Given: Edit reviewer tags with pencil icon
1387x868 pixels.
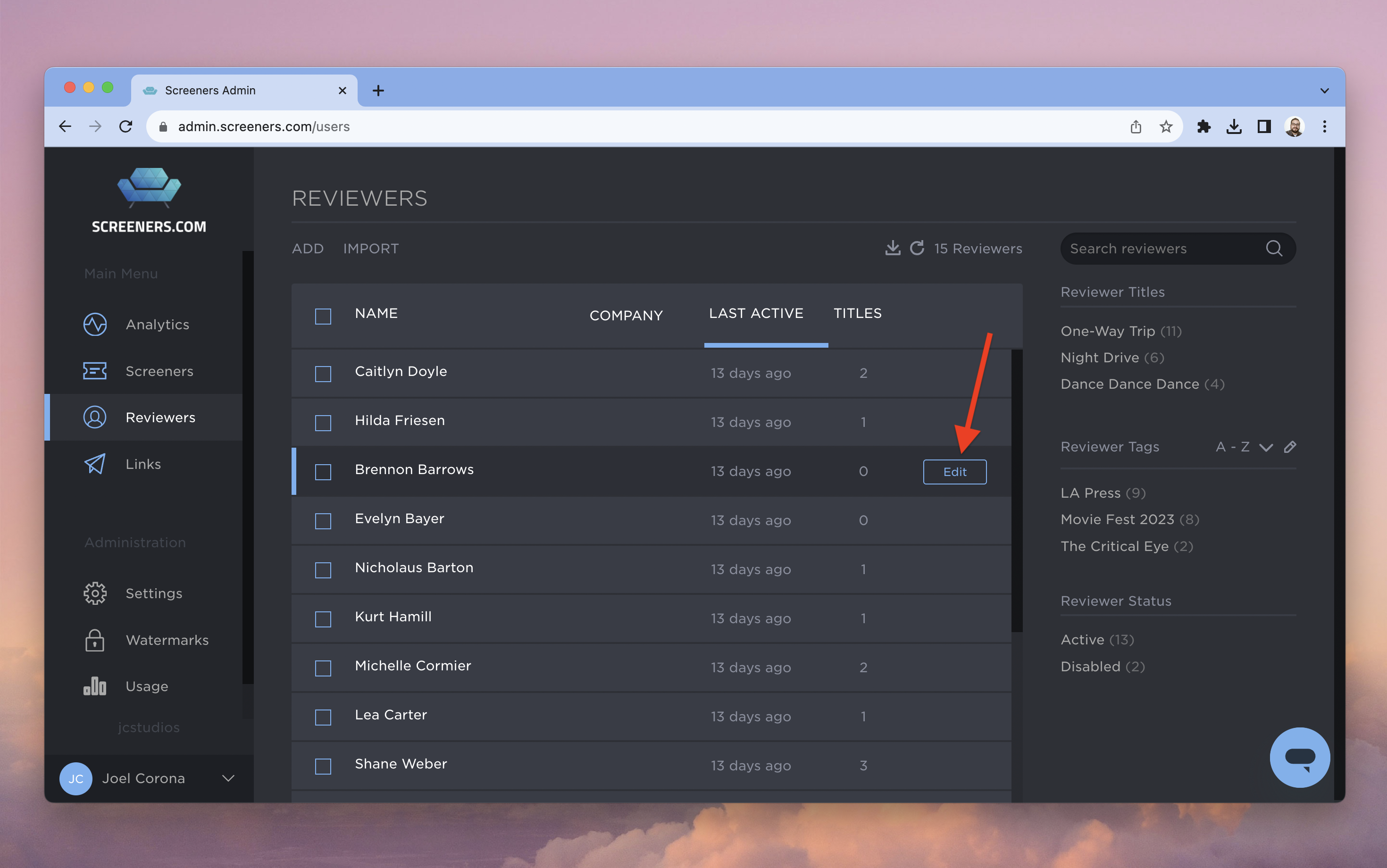Looking at the screenshot, I should point(1290,447).
